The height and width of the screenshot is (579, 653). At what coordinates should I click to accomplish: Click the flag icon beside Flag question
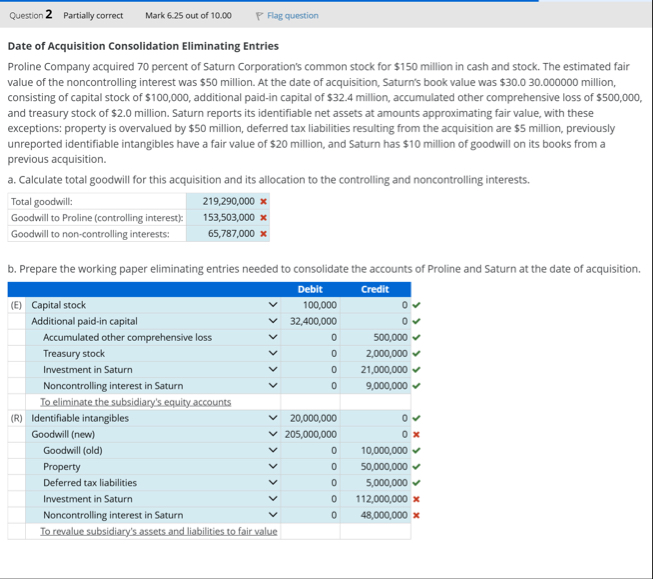pos(259,16)
